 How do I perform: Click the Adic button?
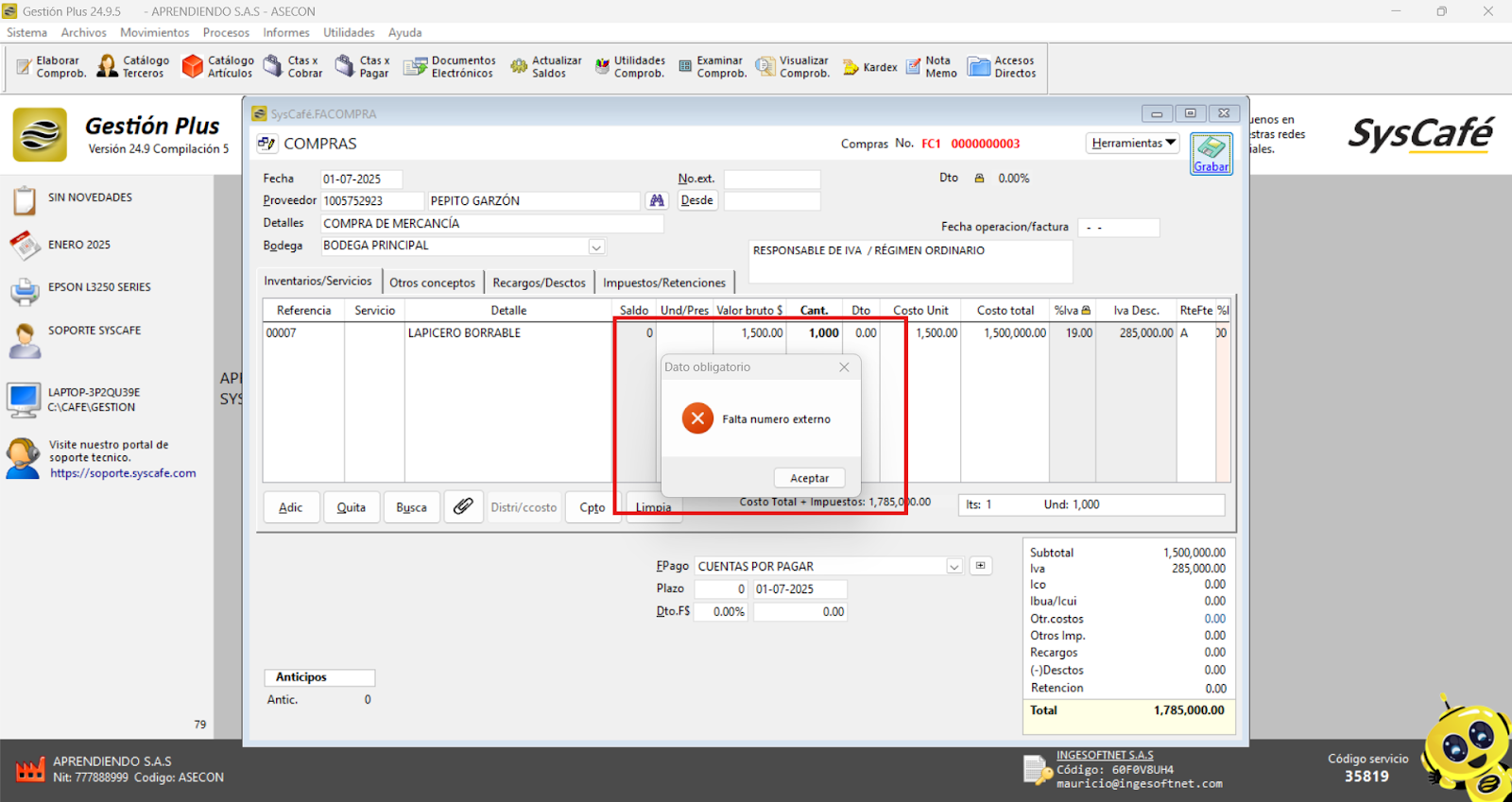[290, 507]
